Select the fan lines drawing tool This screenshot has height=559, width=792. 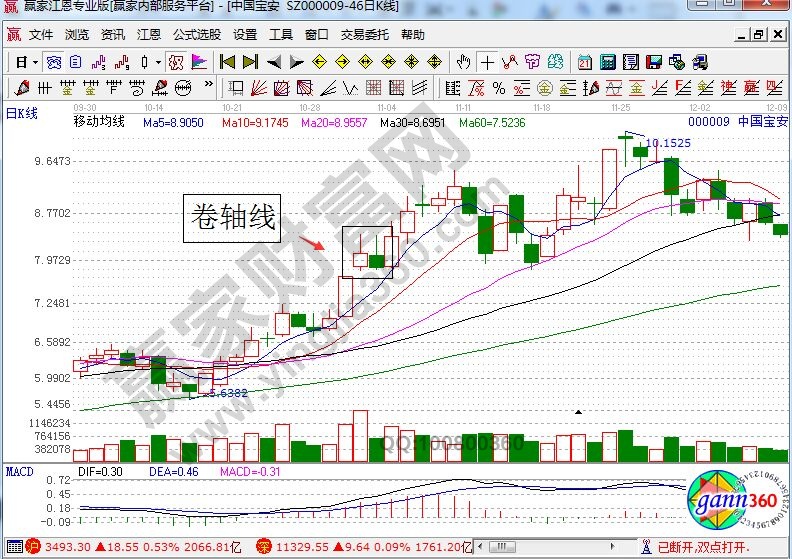coord(257,87)
